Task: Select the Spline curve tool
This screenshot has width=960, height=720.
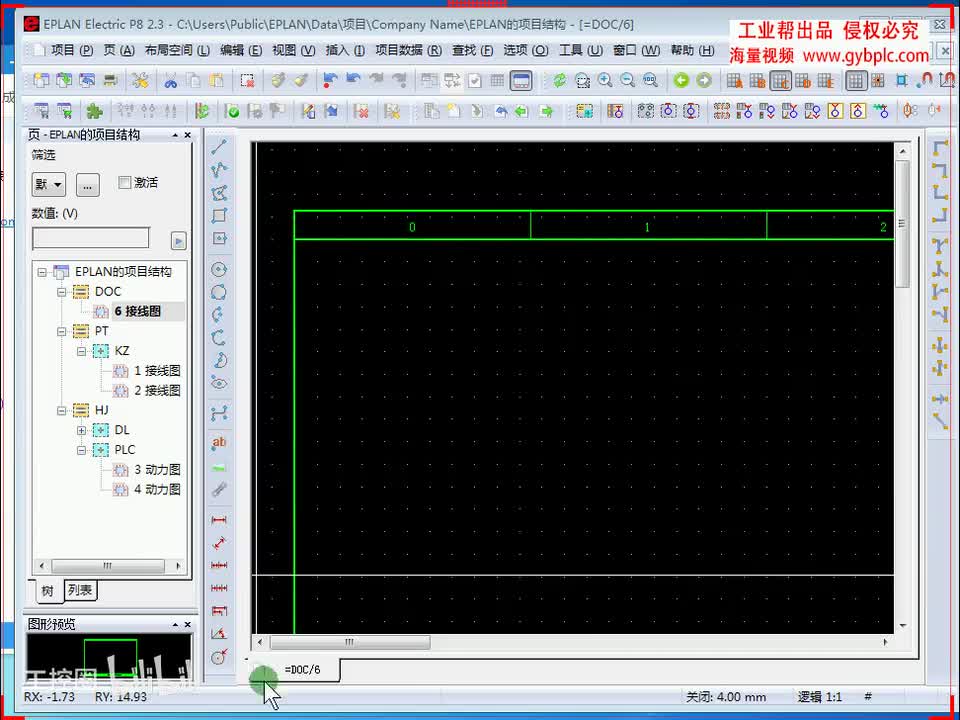Action: click(219, 413)
